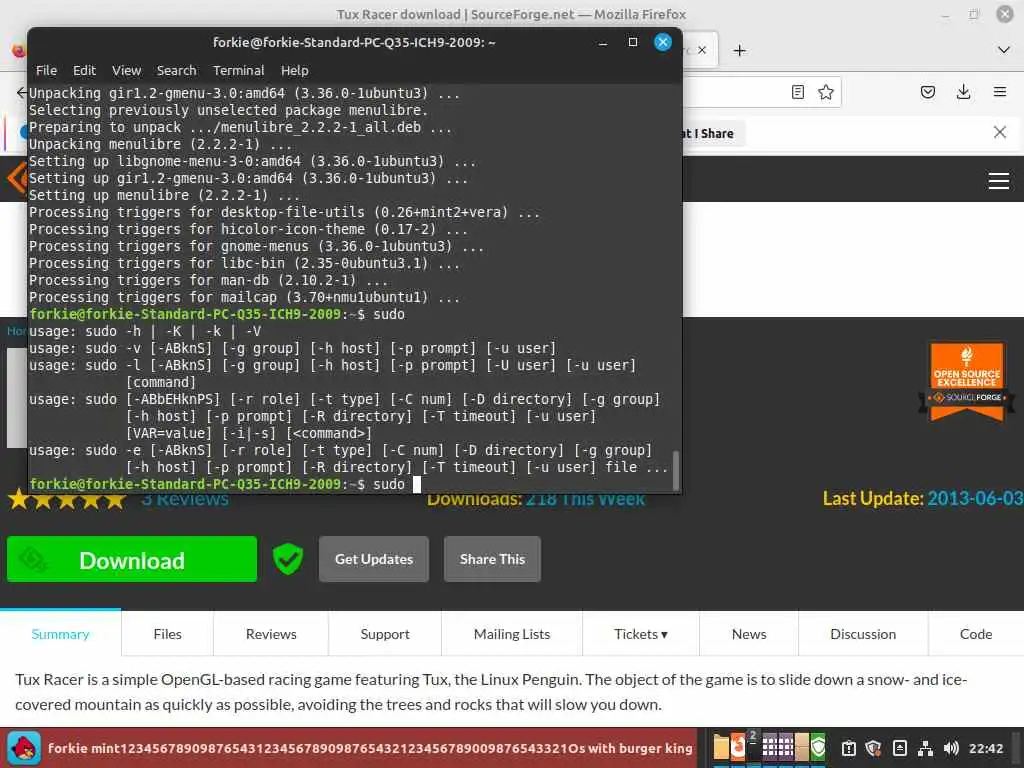1024x768 pixels.
Task: Open the Files folder icon in the taskbar
Action: [721, 747]
